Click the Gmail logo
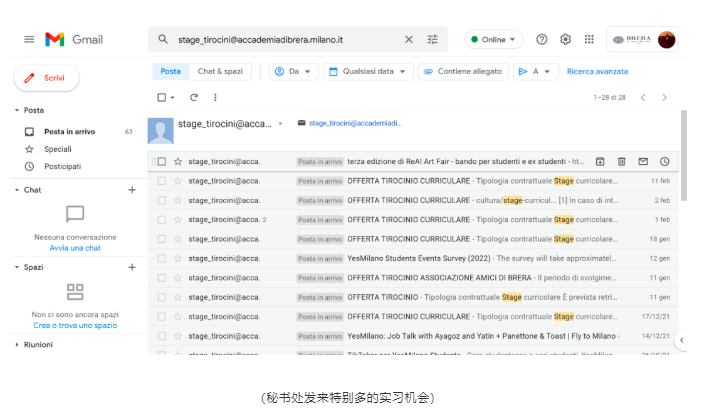The height and width of the screenshot is (415, 711). click(74, 39)
